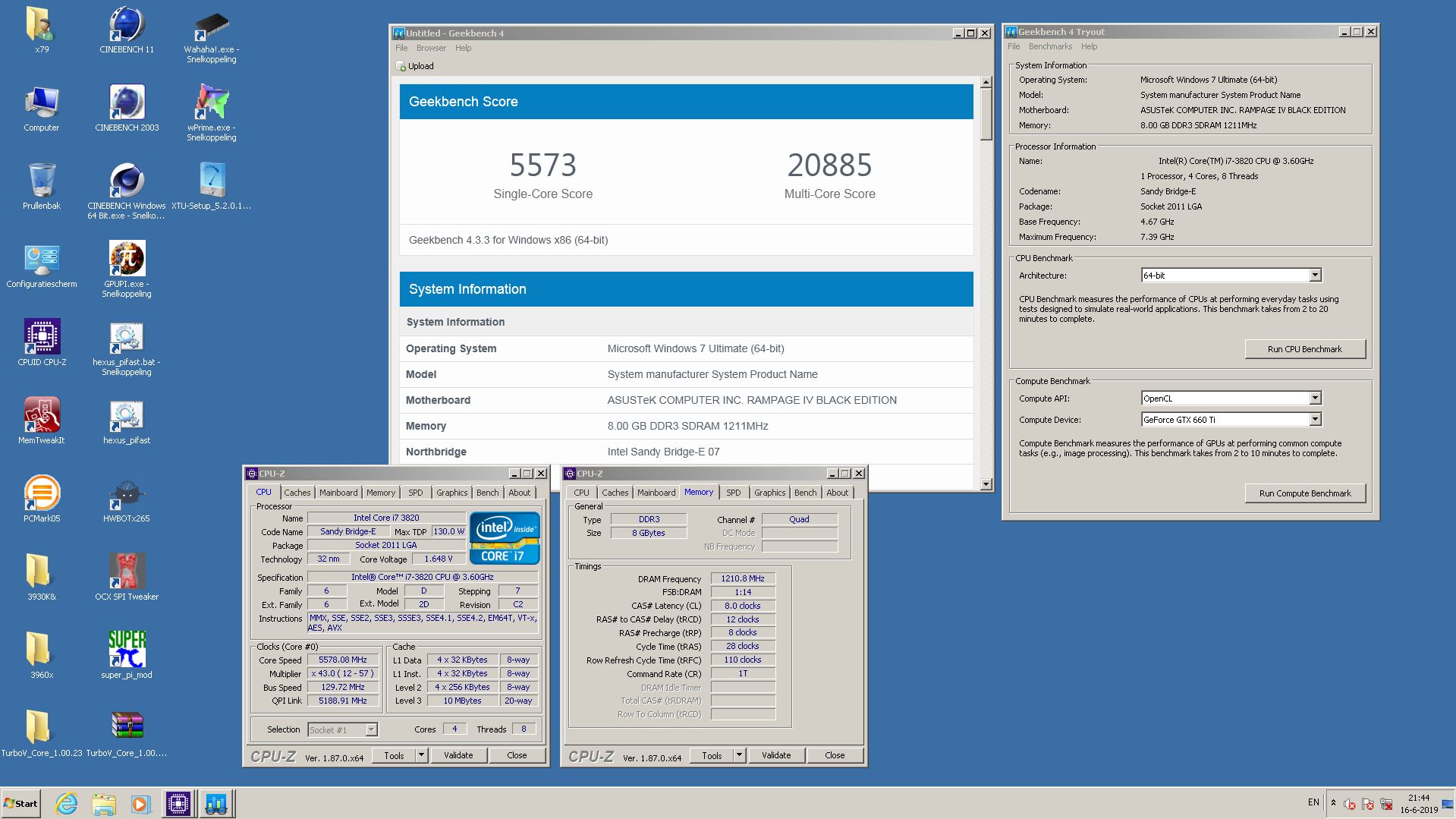Open File menu in Untitled Geekbench window

point(401,48)
